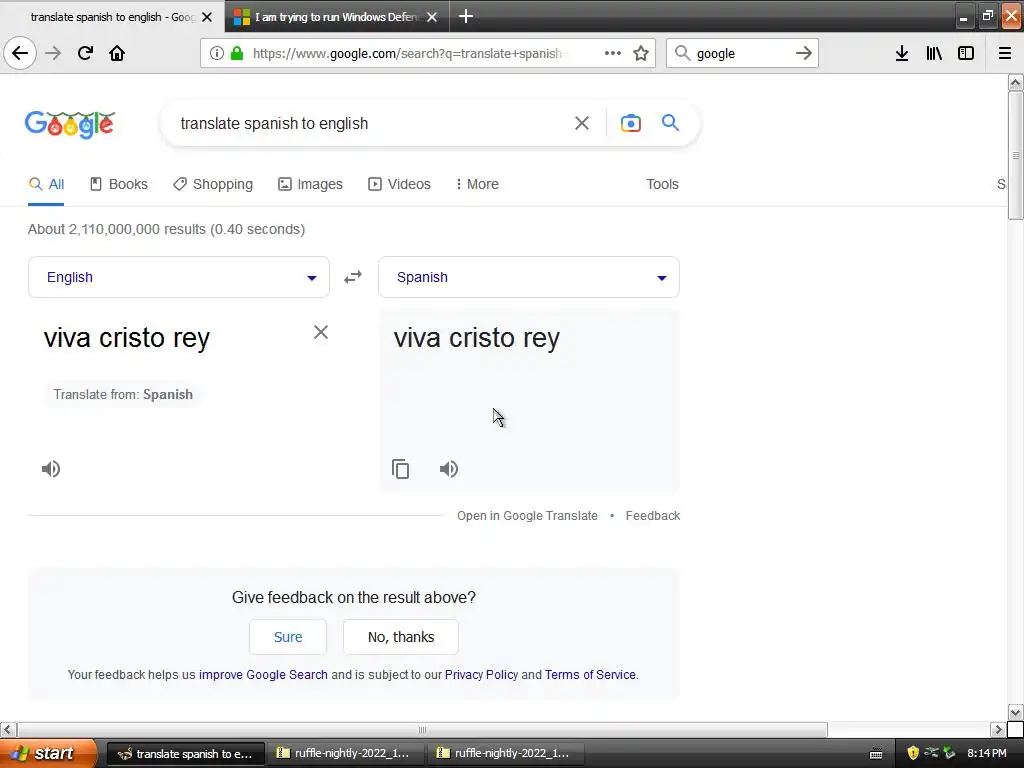1024x768 pixels.
Task: Open the Privacy Policy link
Action: coord(481,675)
